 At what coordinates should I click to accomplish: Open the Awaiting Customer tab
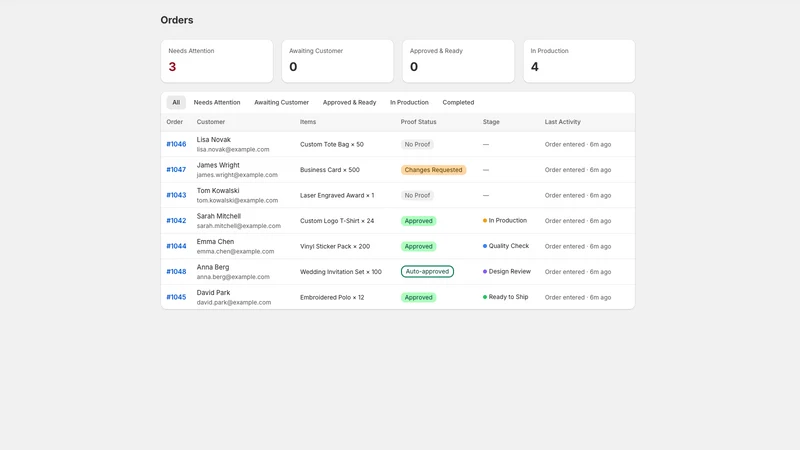[282, 103]
